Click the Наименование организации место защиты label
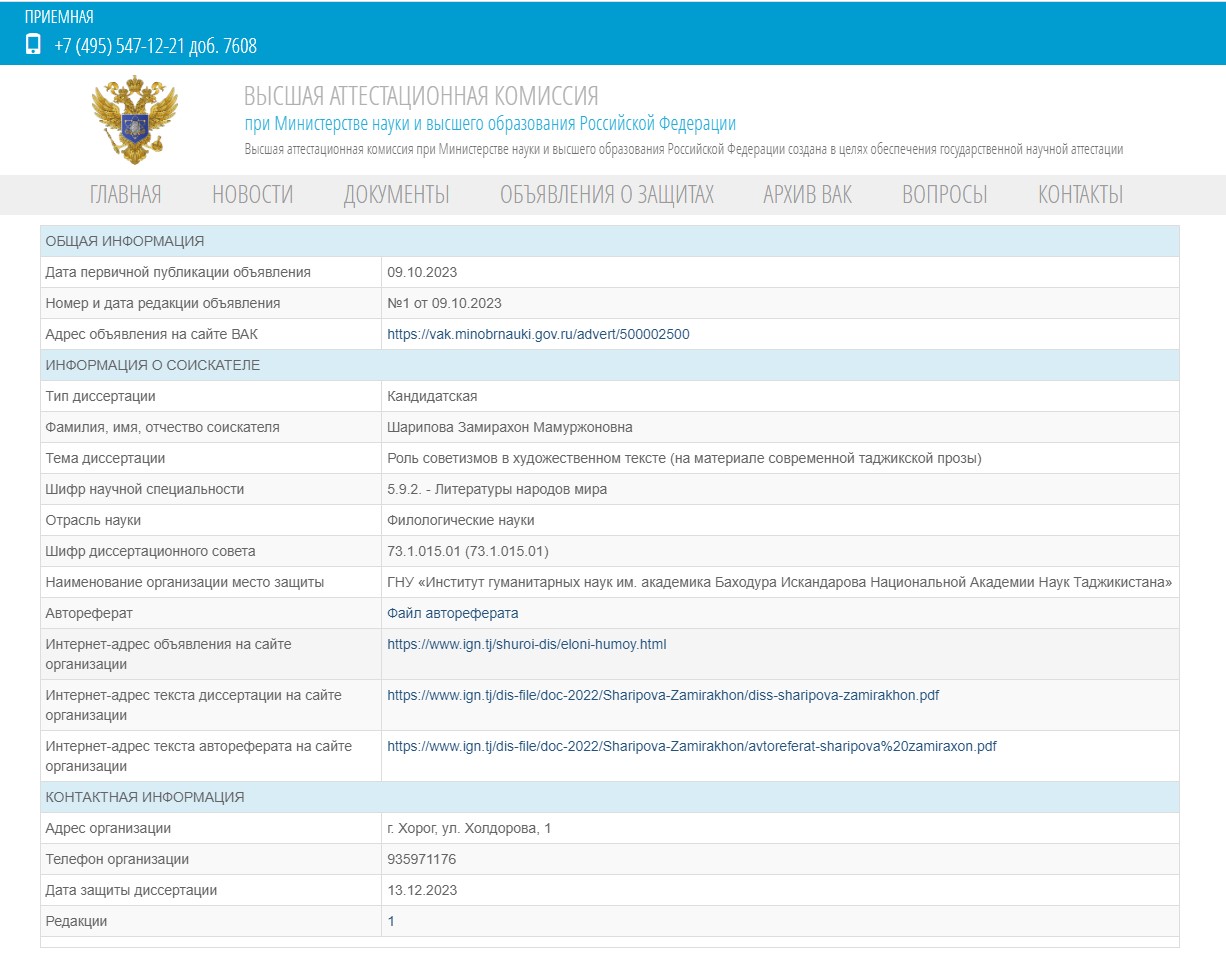The width and height of the screenshot is (1226, 959). click(x=185, y=582)
